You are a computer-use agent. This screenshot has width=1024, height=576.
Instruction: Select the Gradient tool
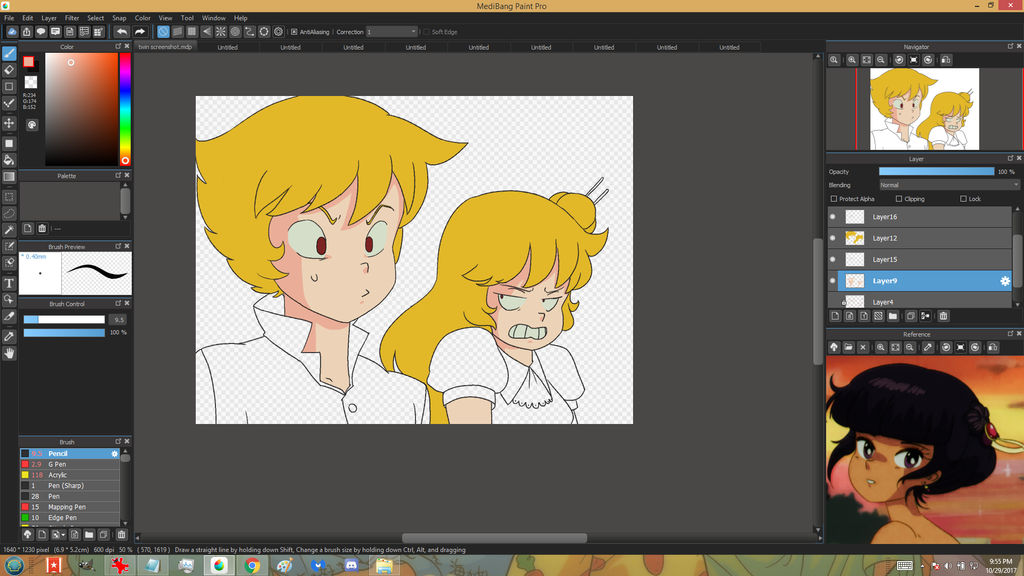coord(9,177)
